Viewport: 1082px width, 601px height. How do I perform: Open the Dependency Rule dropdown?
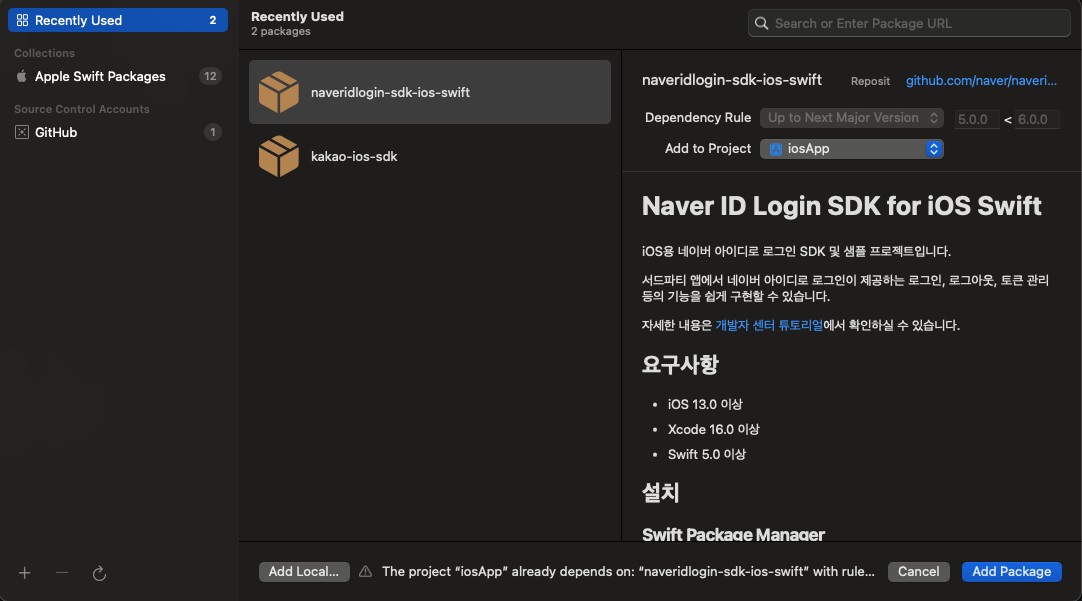coord(852,118)
